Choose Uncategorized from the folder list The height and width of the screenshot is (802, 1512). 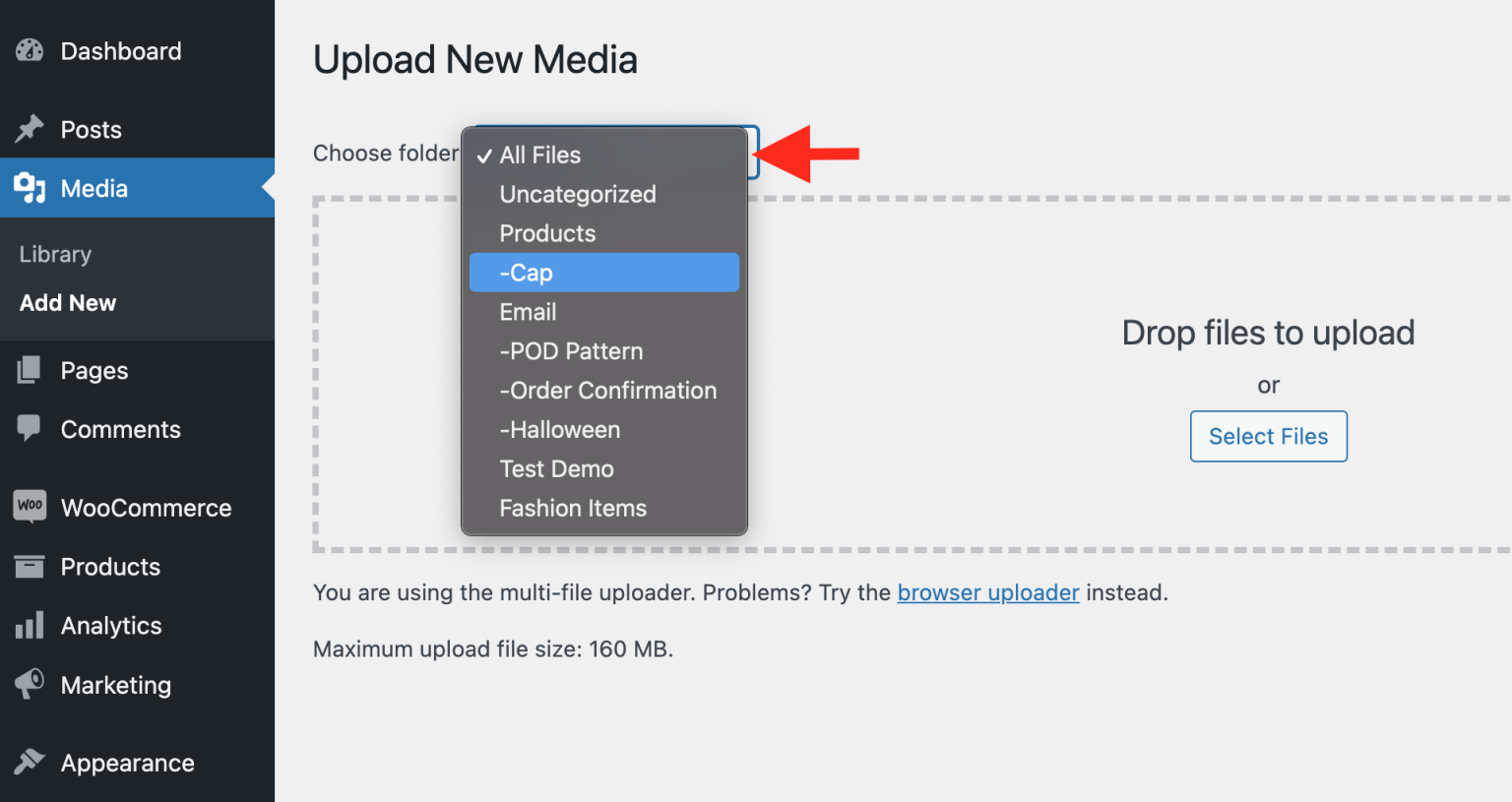pyautogui.click(x=578, y=194)
